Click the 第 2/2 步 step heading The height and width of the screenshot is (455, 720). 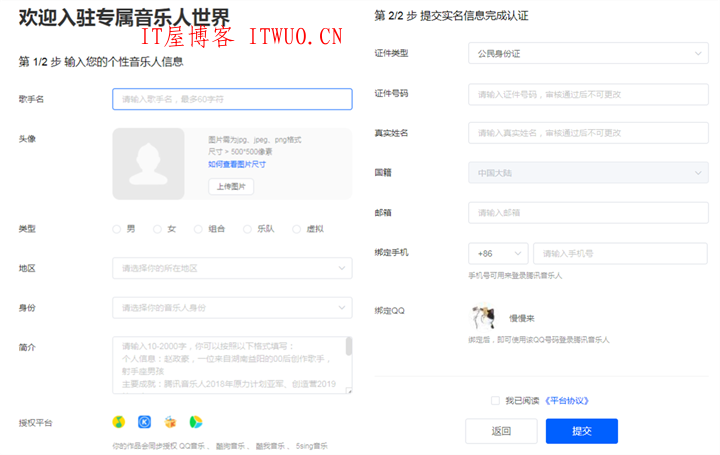click(451, 16)
